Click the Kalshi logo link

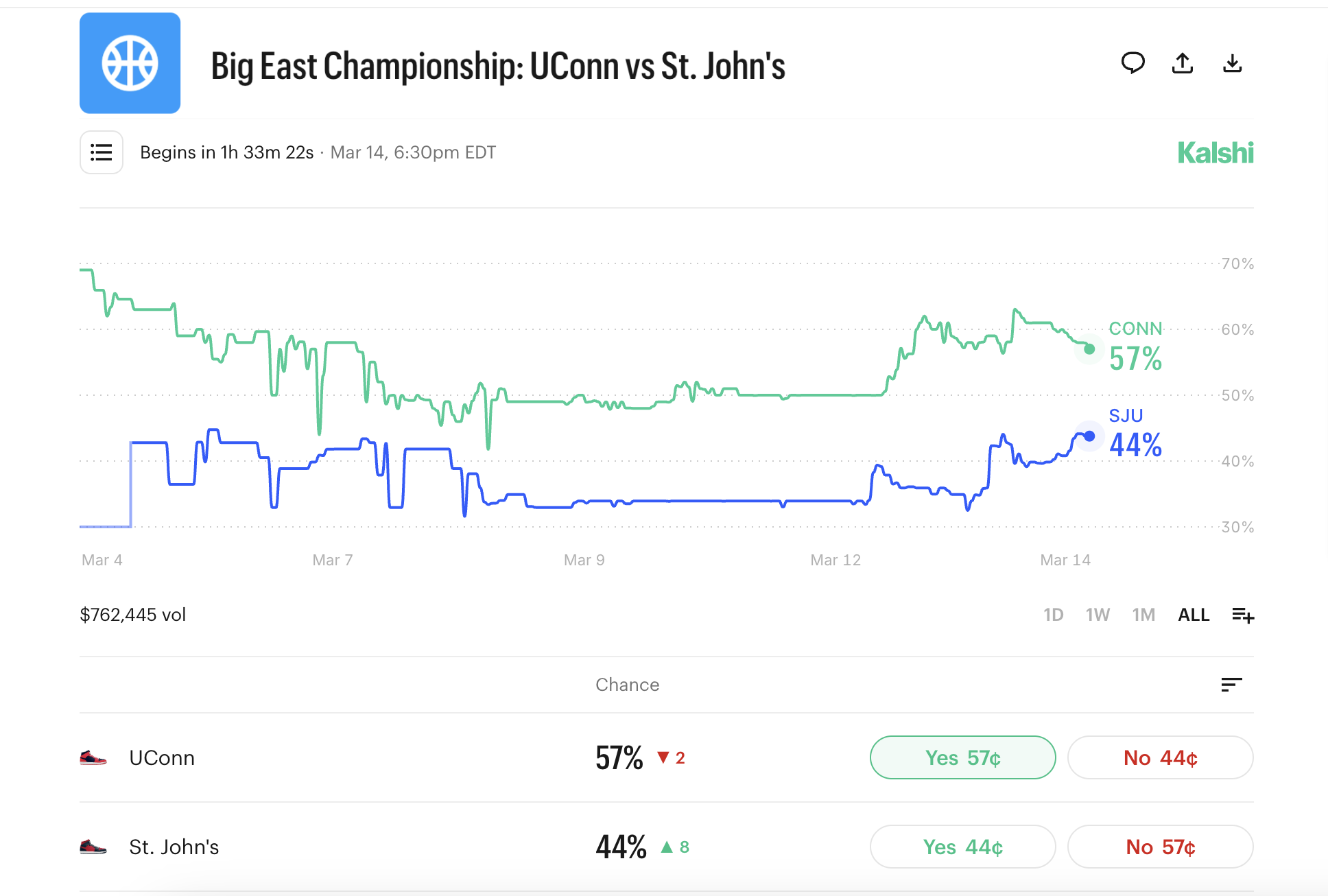(x=1216, y=152)
